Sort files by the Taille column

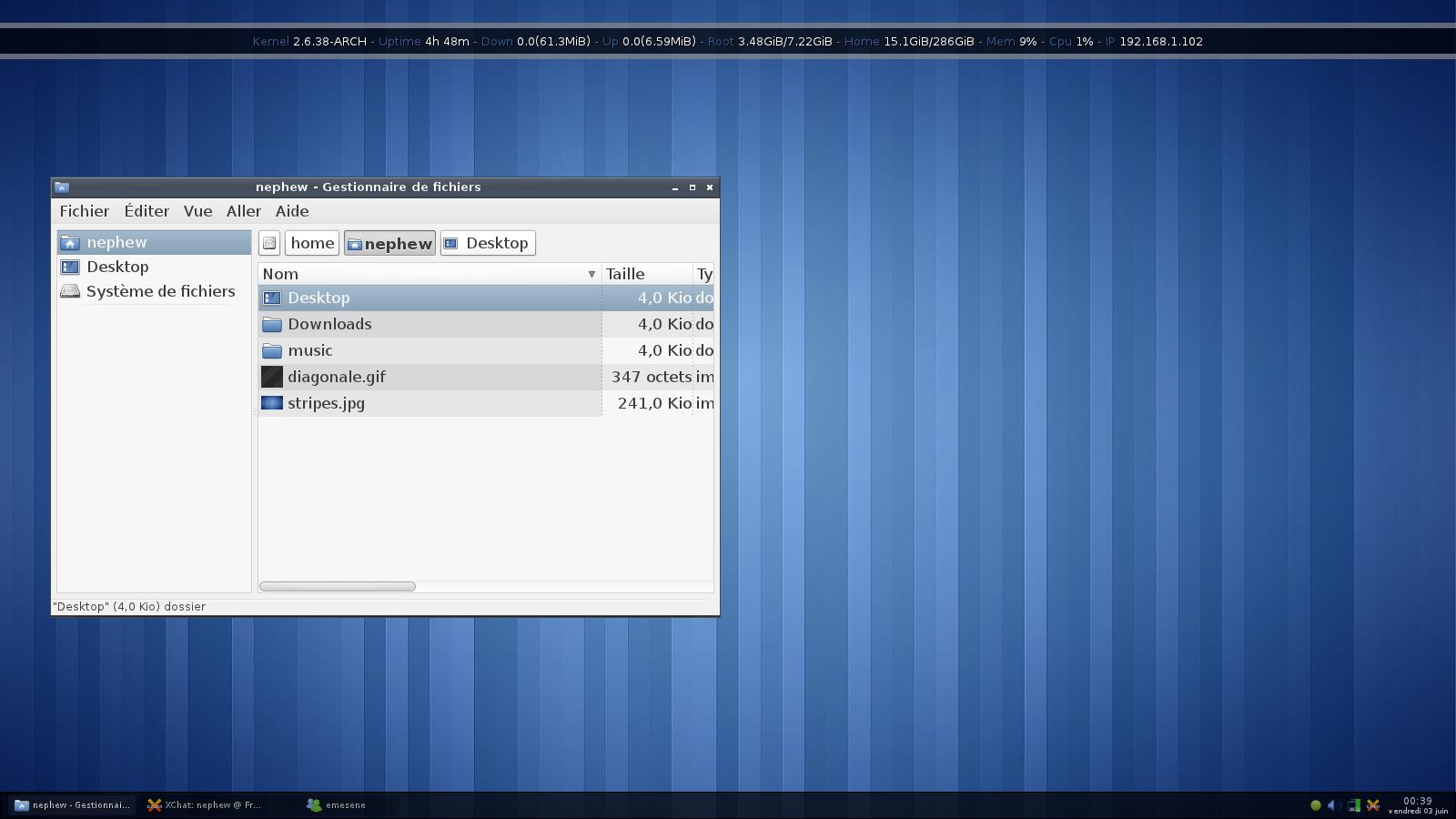pyautogui.click(x=647, y=274)
